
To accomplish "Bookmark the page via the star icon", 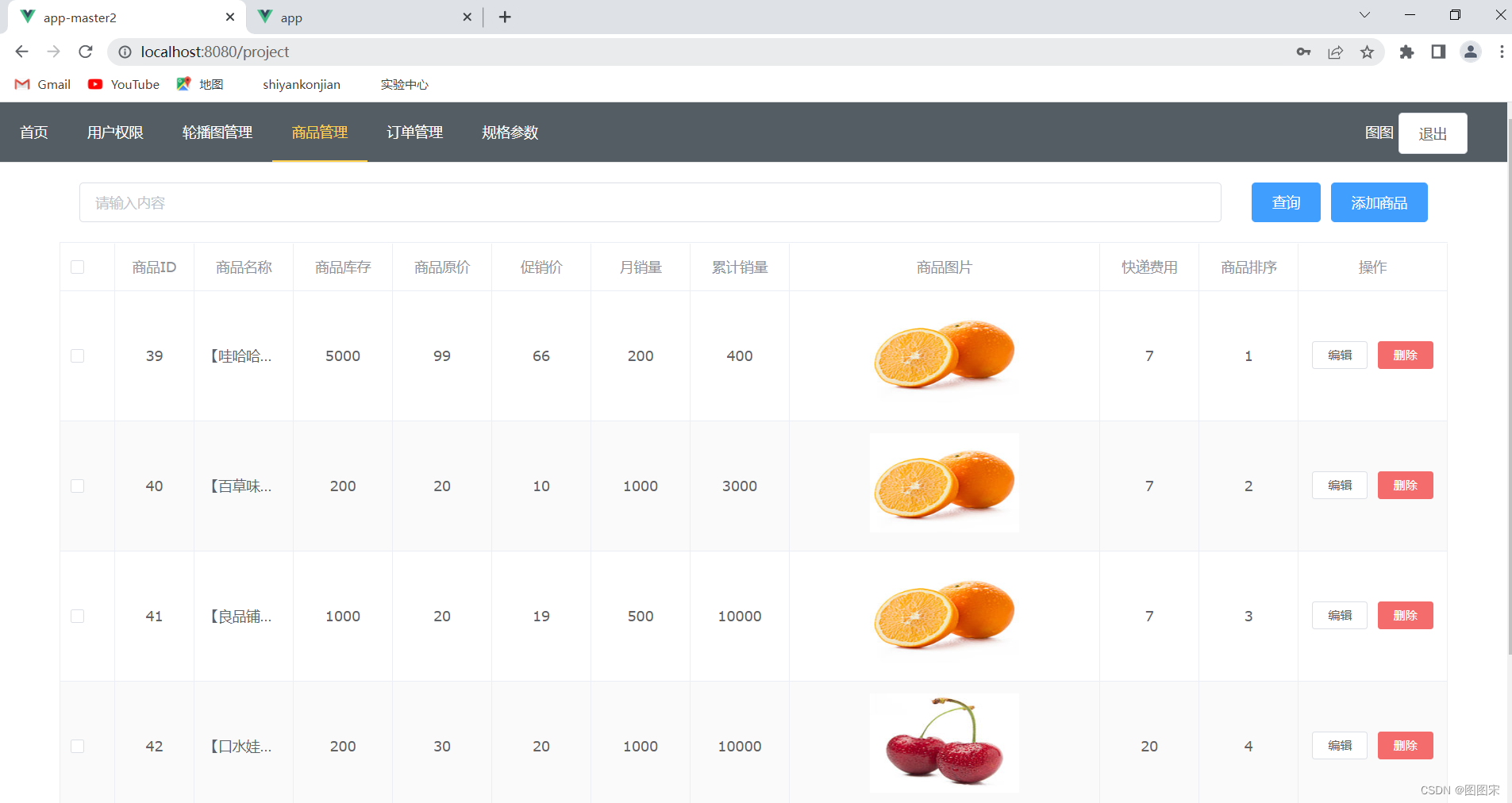I will [1367, 52].
